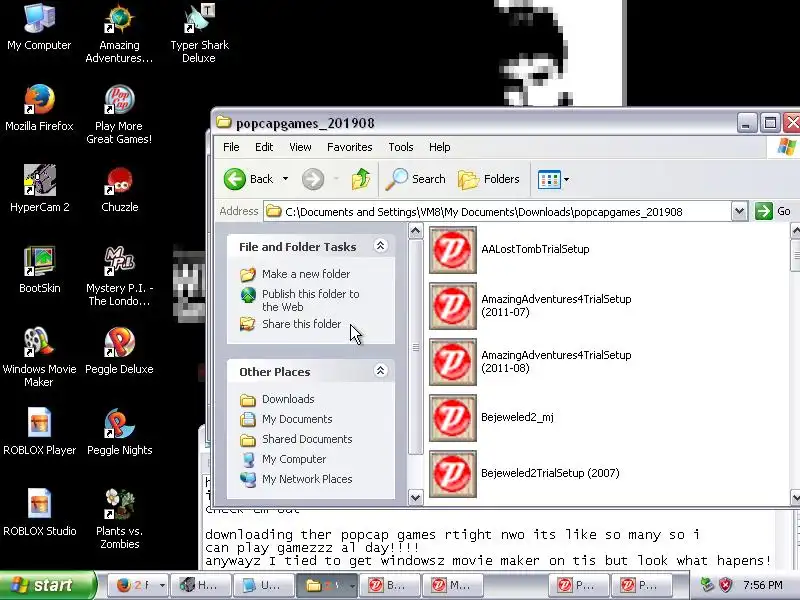
Task: Open the View menu
Action: (300, 147)
